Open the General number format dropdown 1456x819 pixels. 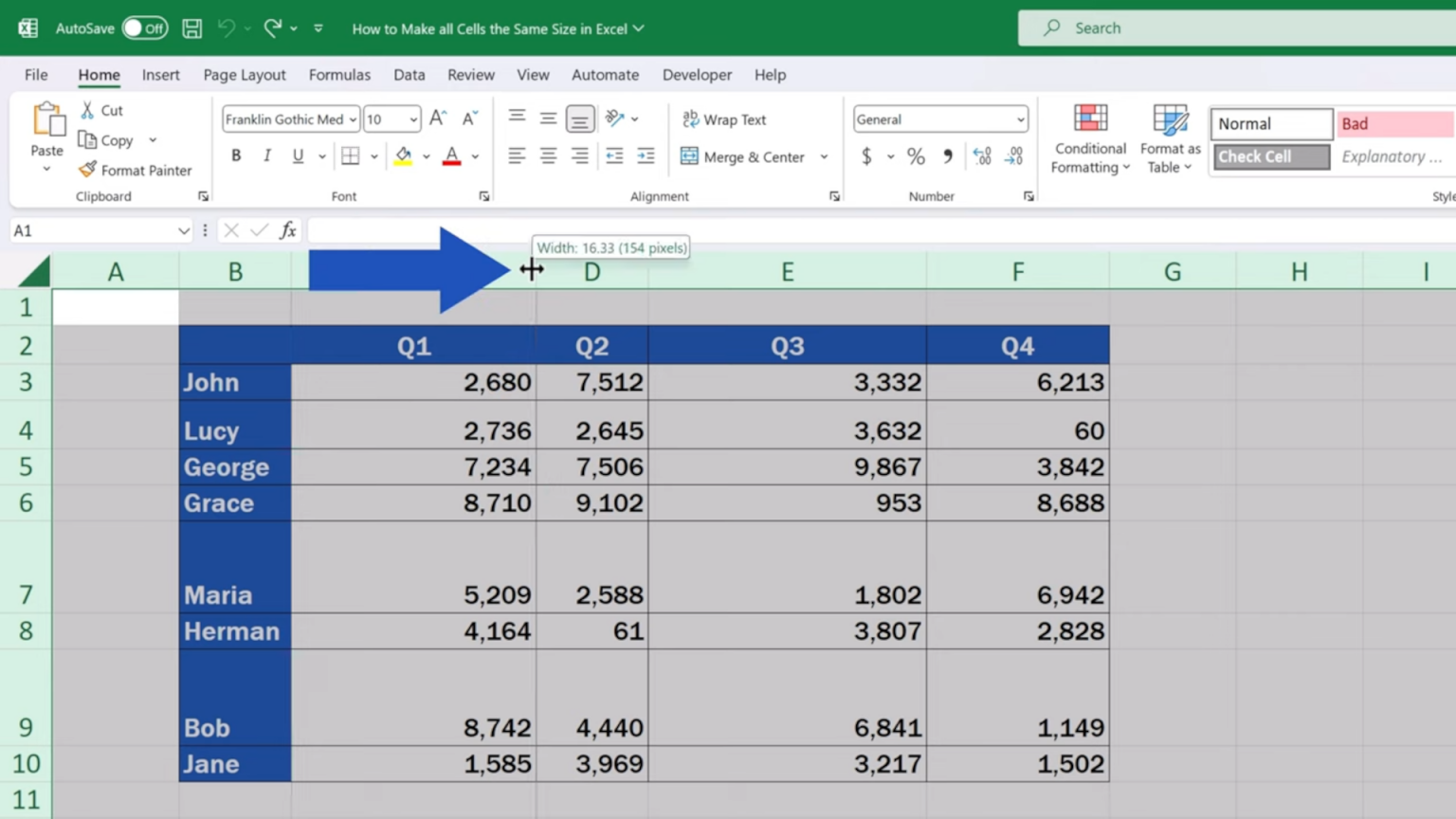click(939, 118)
